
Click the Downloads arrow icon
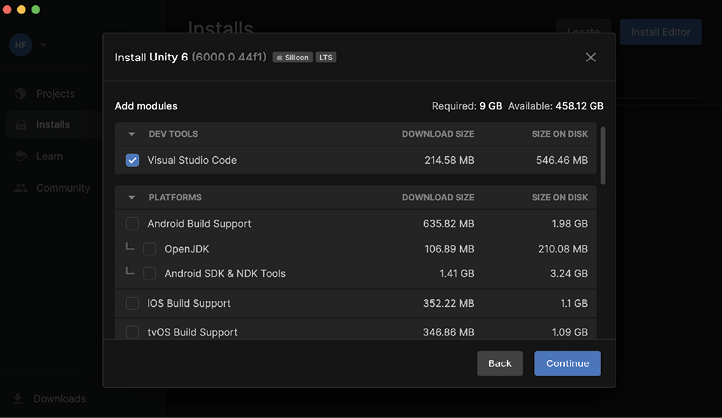click(17, 399)
